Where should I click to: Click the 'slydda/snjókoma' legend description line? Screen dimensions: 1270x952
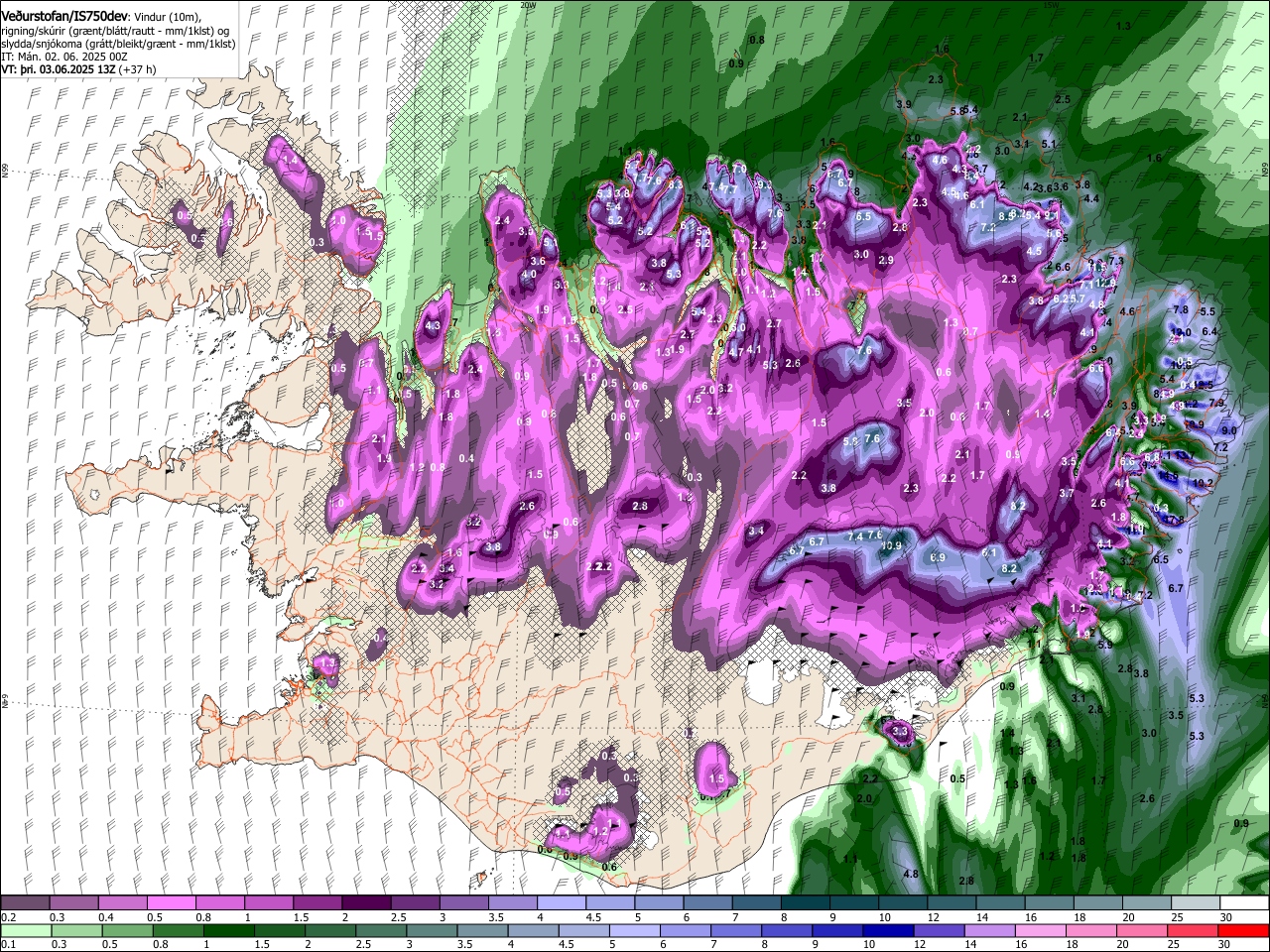[118, 46]
